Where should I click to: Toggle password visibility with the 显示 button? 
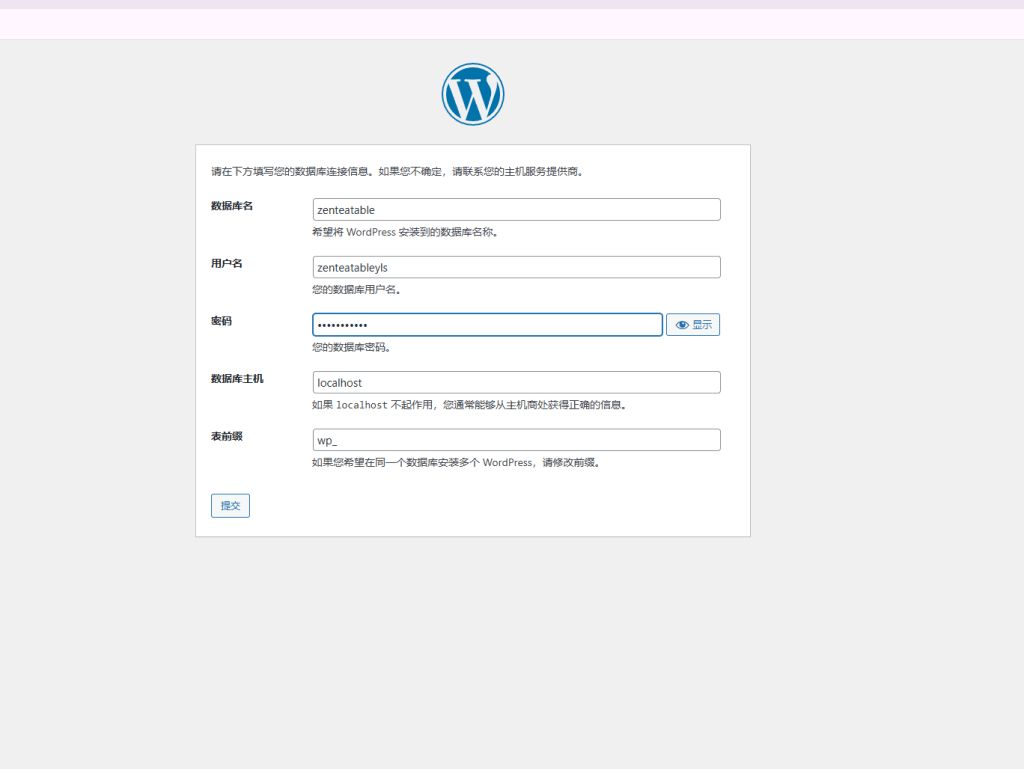692,324
